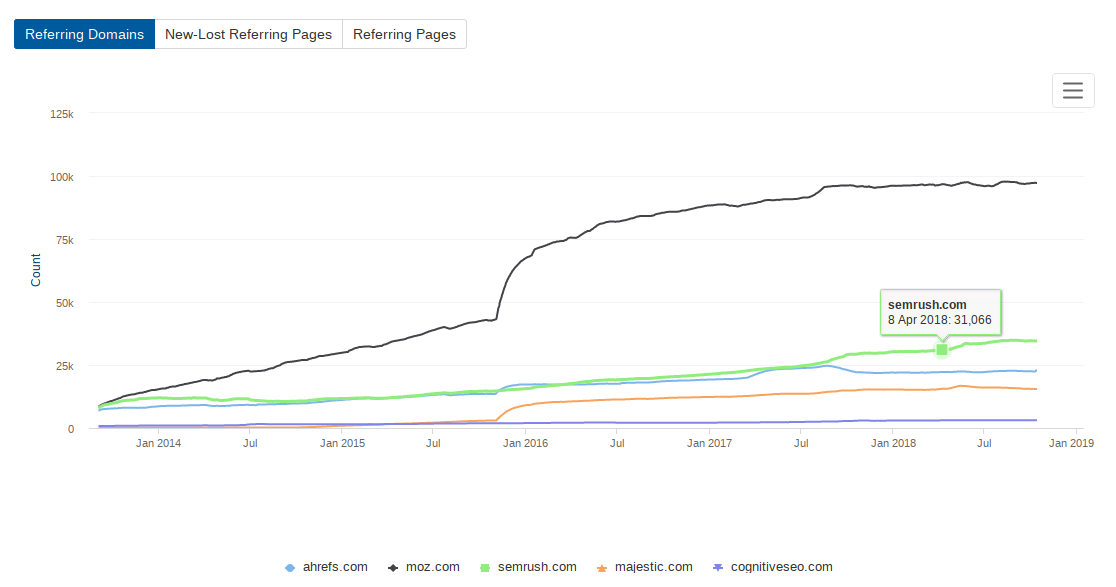Click the green semrush.com square legend marker

[x=485, y=568]
